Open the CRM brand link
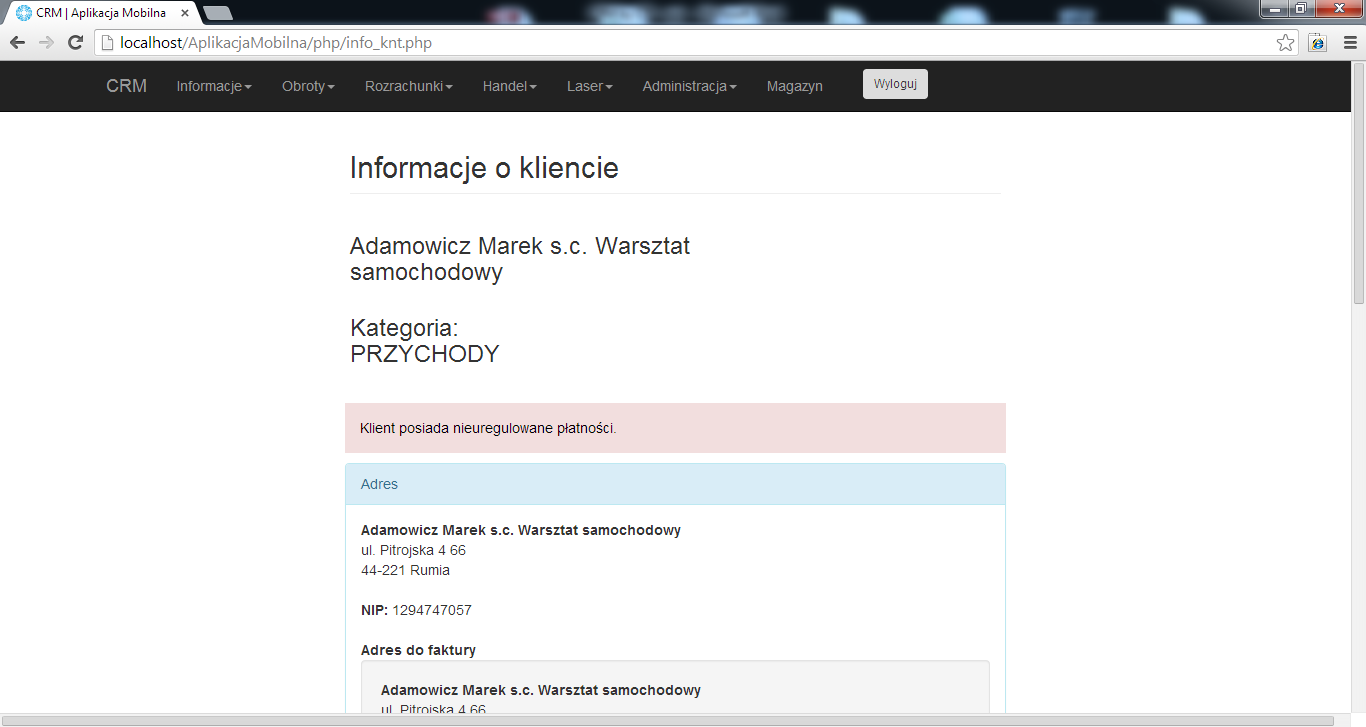This screenshot has width=1366, height=727. point(127,86)
